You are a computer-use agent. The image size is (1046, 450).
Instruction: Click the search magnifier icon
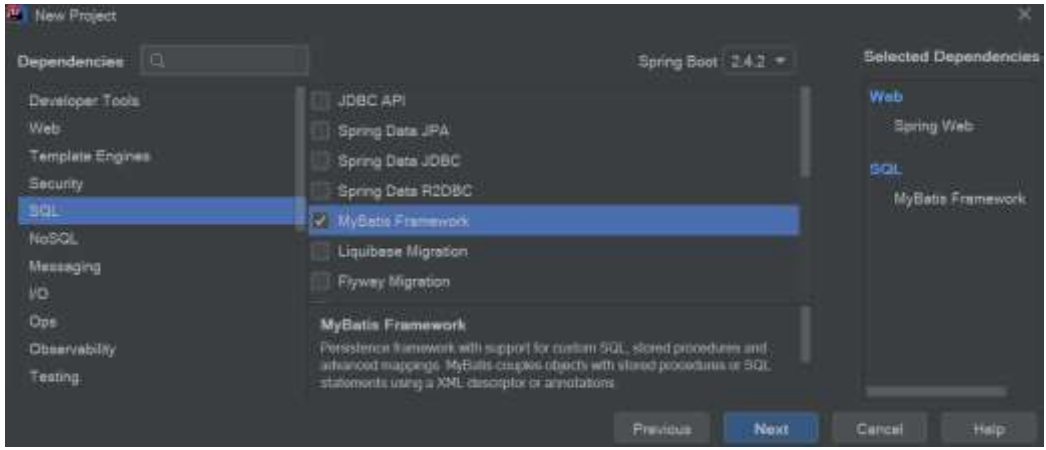tap(158, 61)
